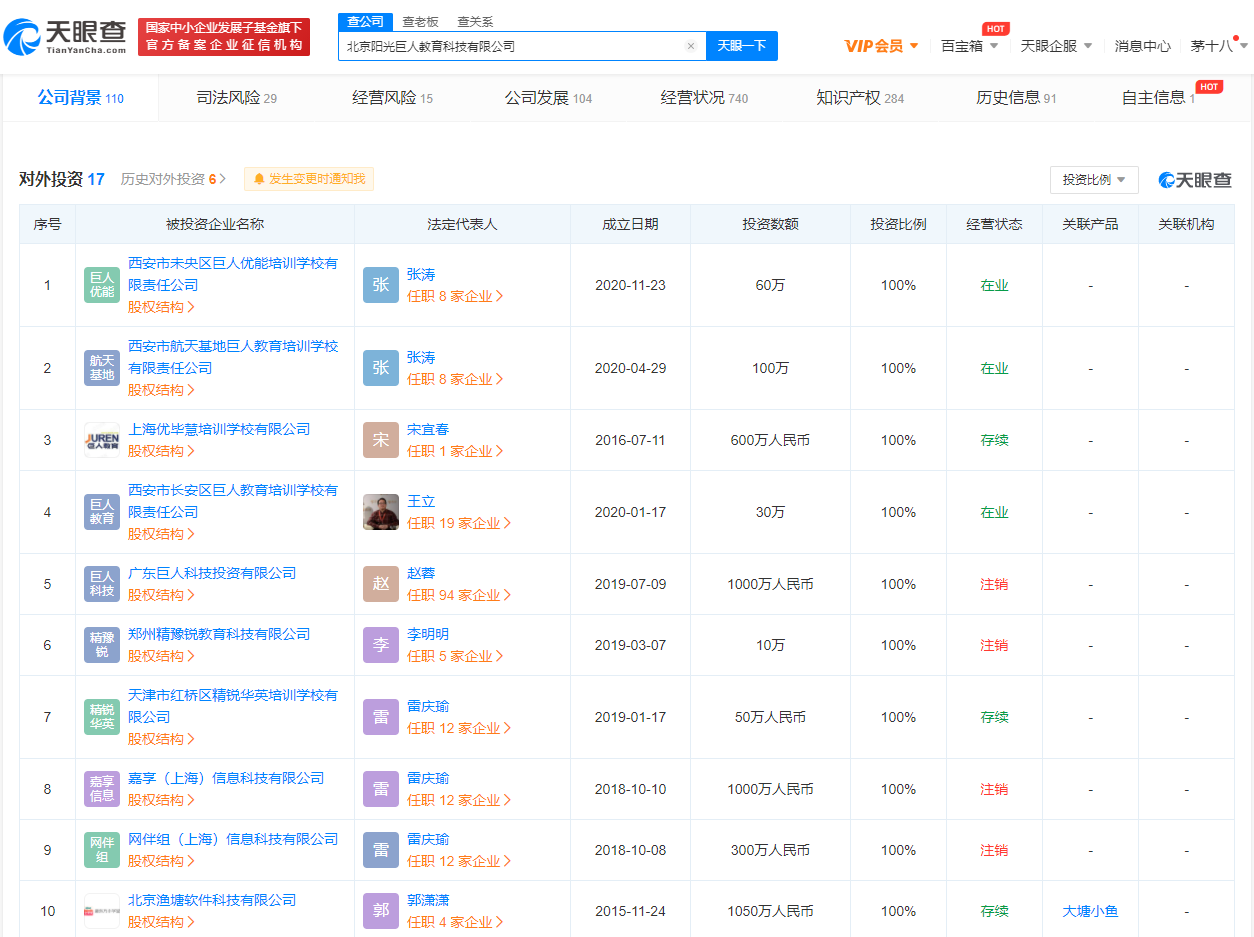Click 巨人科技 logo badge in row 5
The height and width of the screenshot is (937, 1254).
point(102,584)
